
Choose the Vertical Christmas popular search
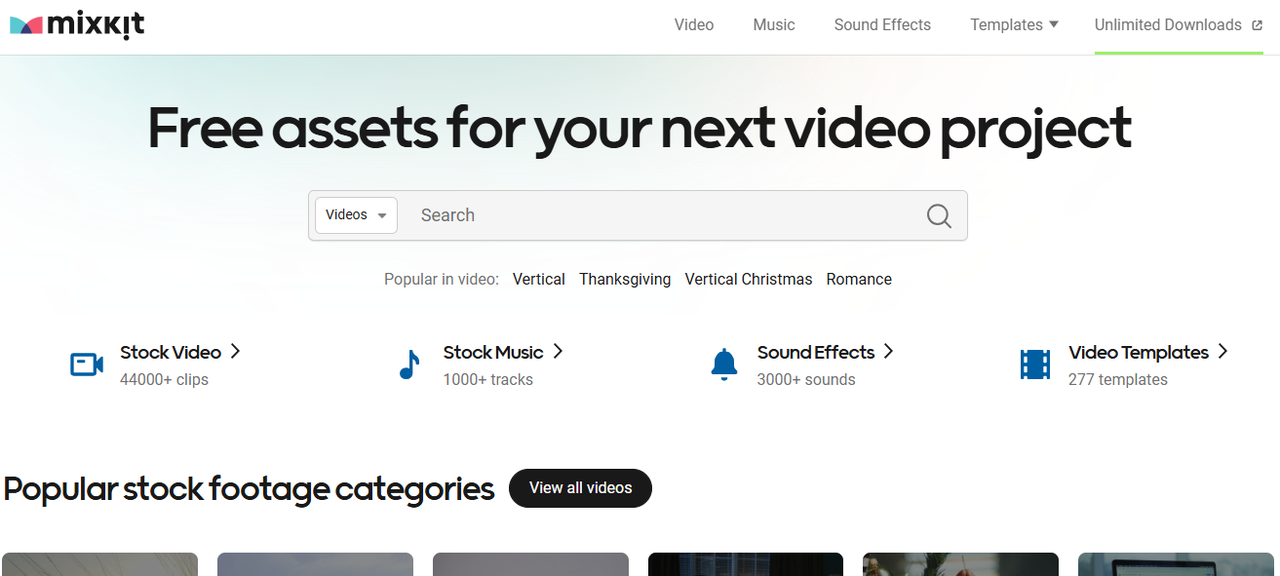748,279
